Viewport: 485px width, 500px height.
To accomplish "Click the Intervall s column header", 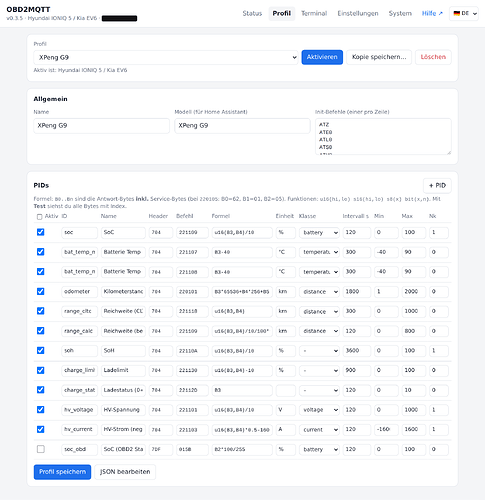I will pos(356,216).
